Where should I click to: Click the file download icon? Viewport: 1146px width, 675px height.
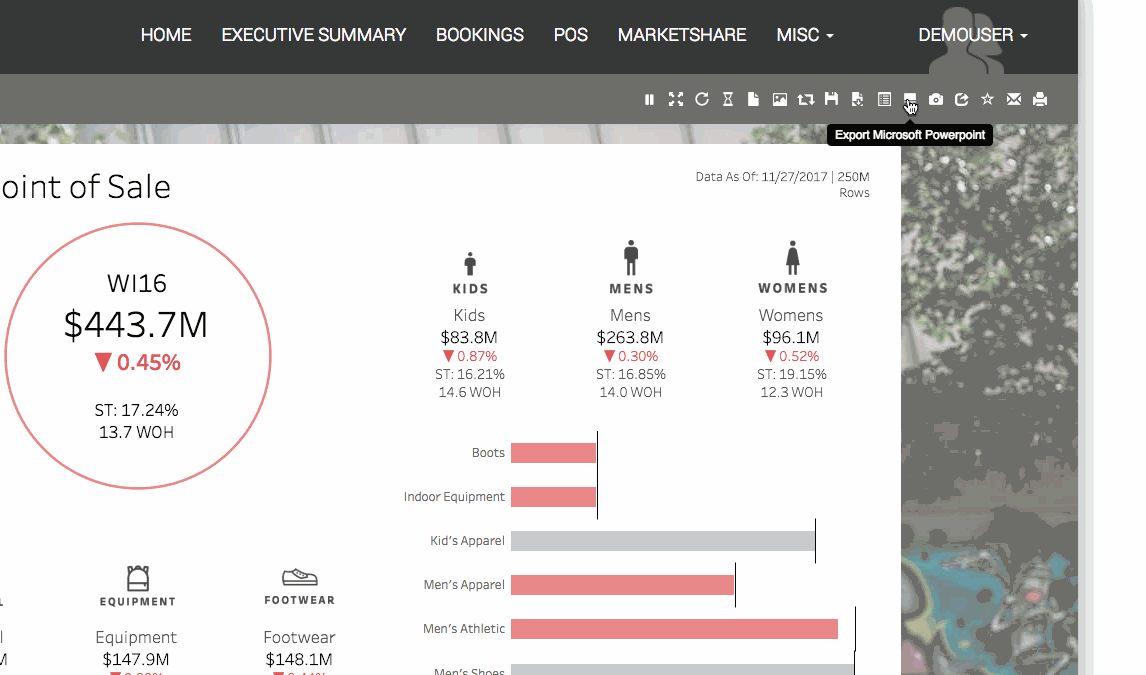tap(858, 99)
